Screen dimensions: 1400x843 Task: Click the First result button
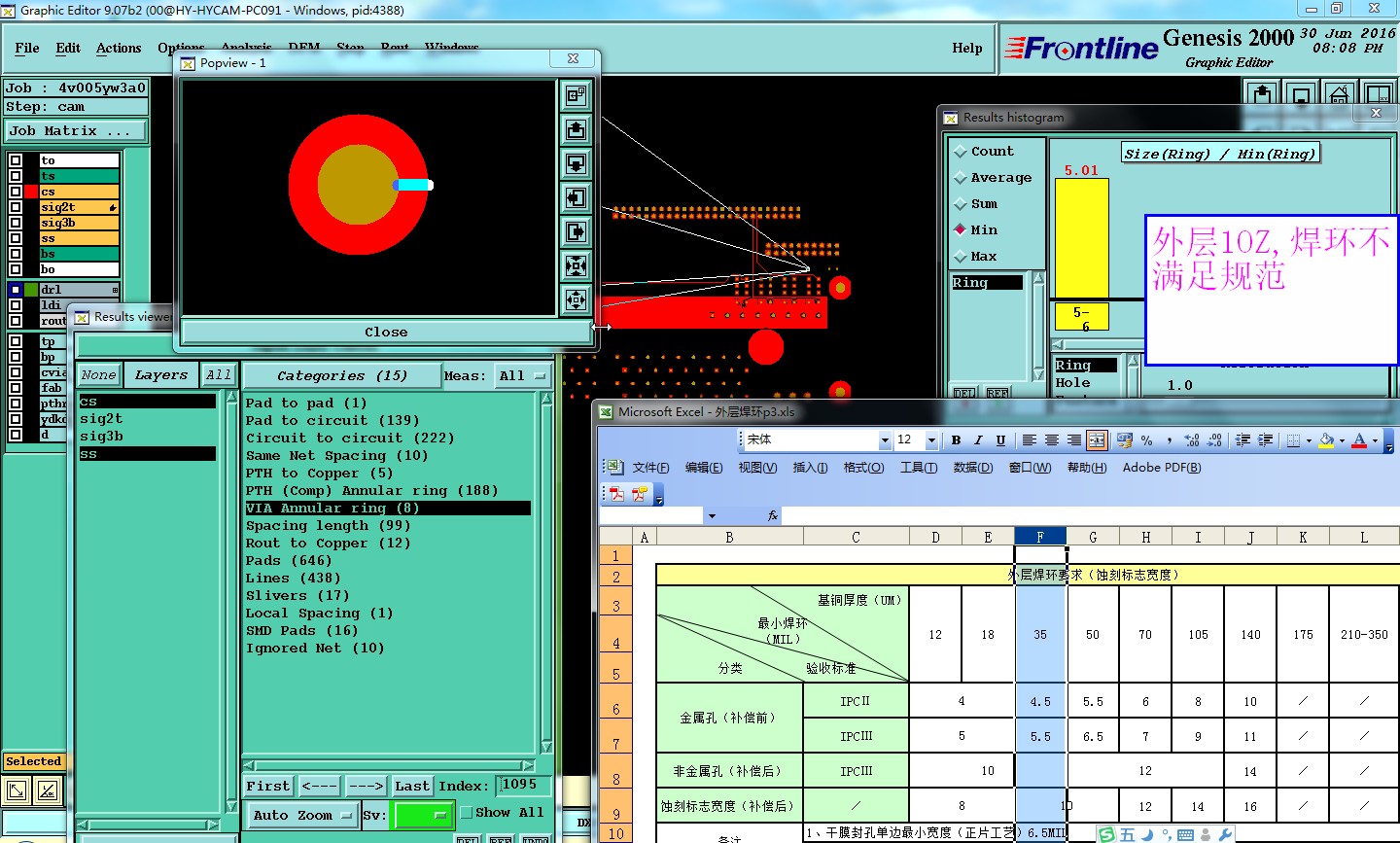(x=268, y=786)
